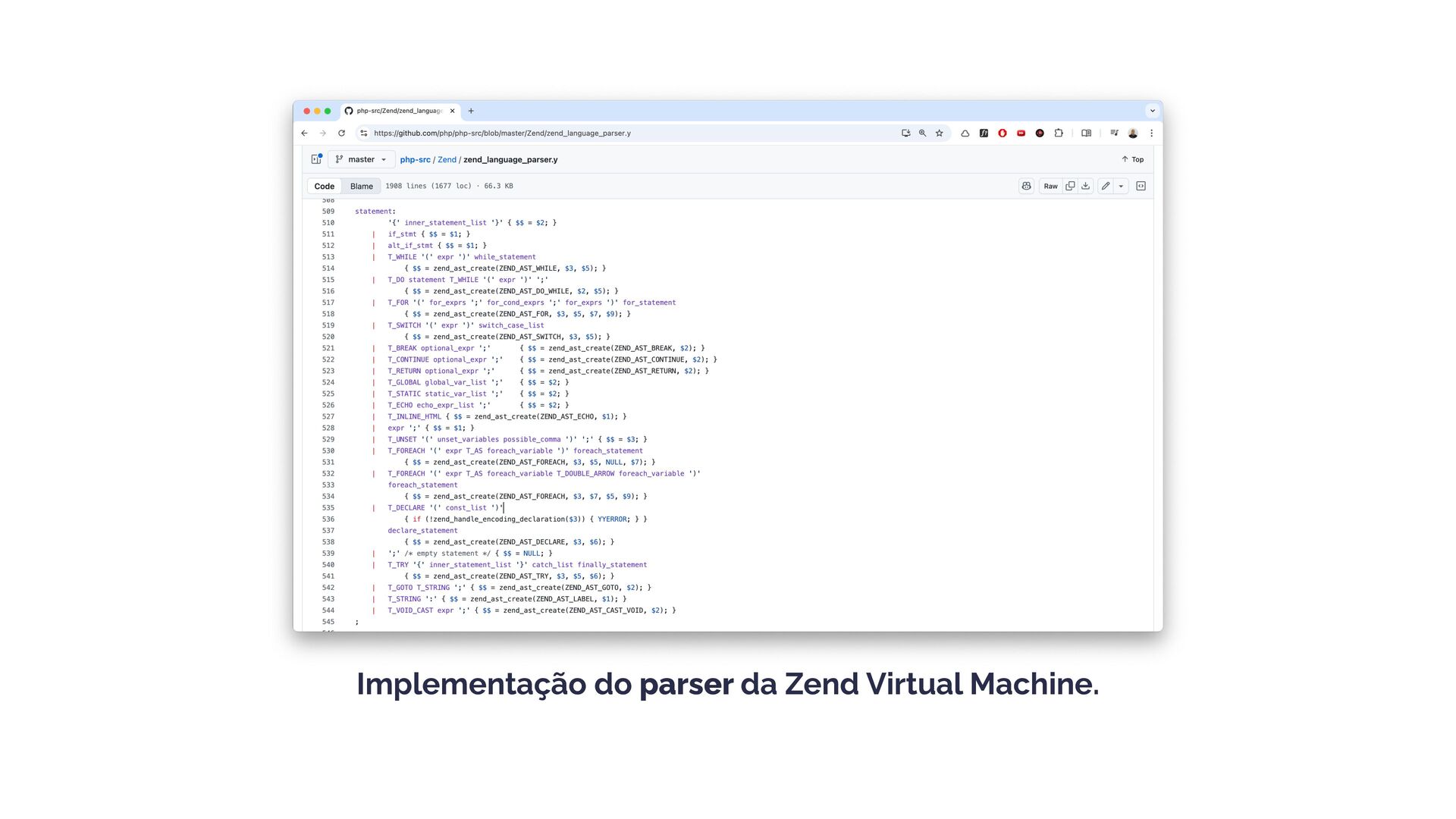Open the tab search dropdown chevron

pos(1152,111)
